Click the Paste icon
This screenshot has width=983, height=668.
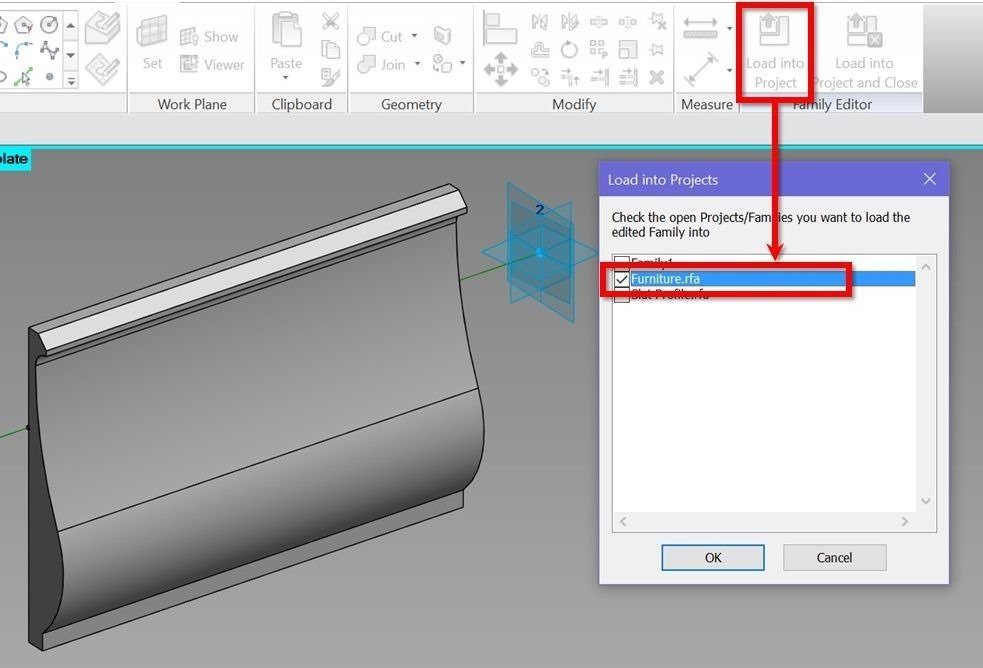point(286,30)
